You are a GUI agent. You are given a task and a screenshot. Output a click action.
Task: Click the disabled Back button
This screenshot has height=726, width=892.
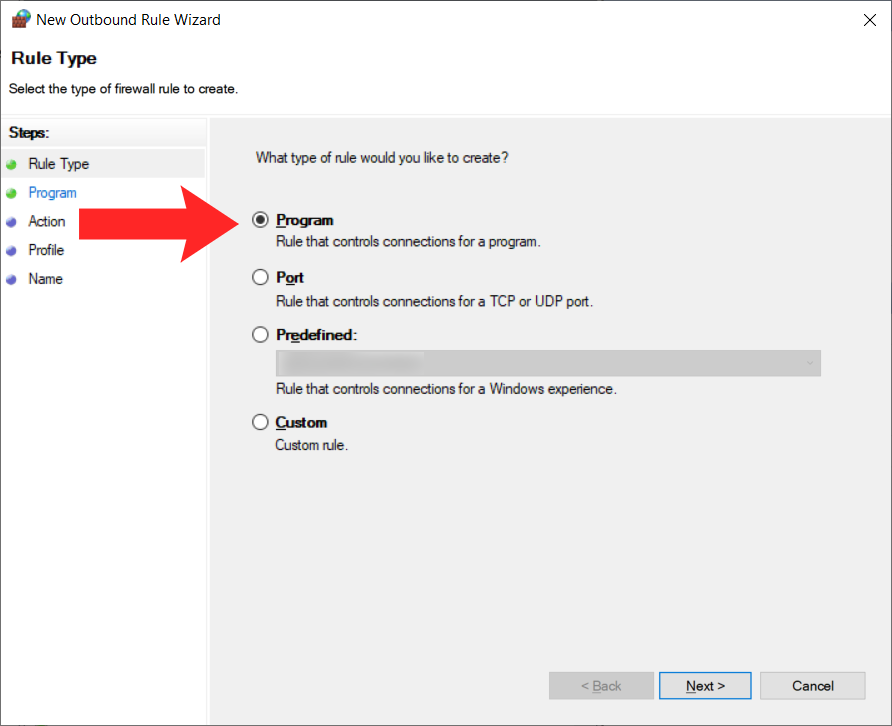click(601, 686)
